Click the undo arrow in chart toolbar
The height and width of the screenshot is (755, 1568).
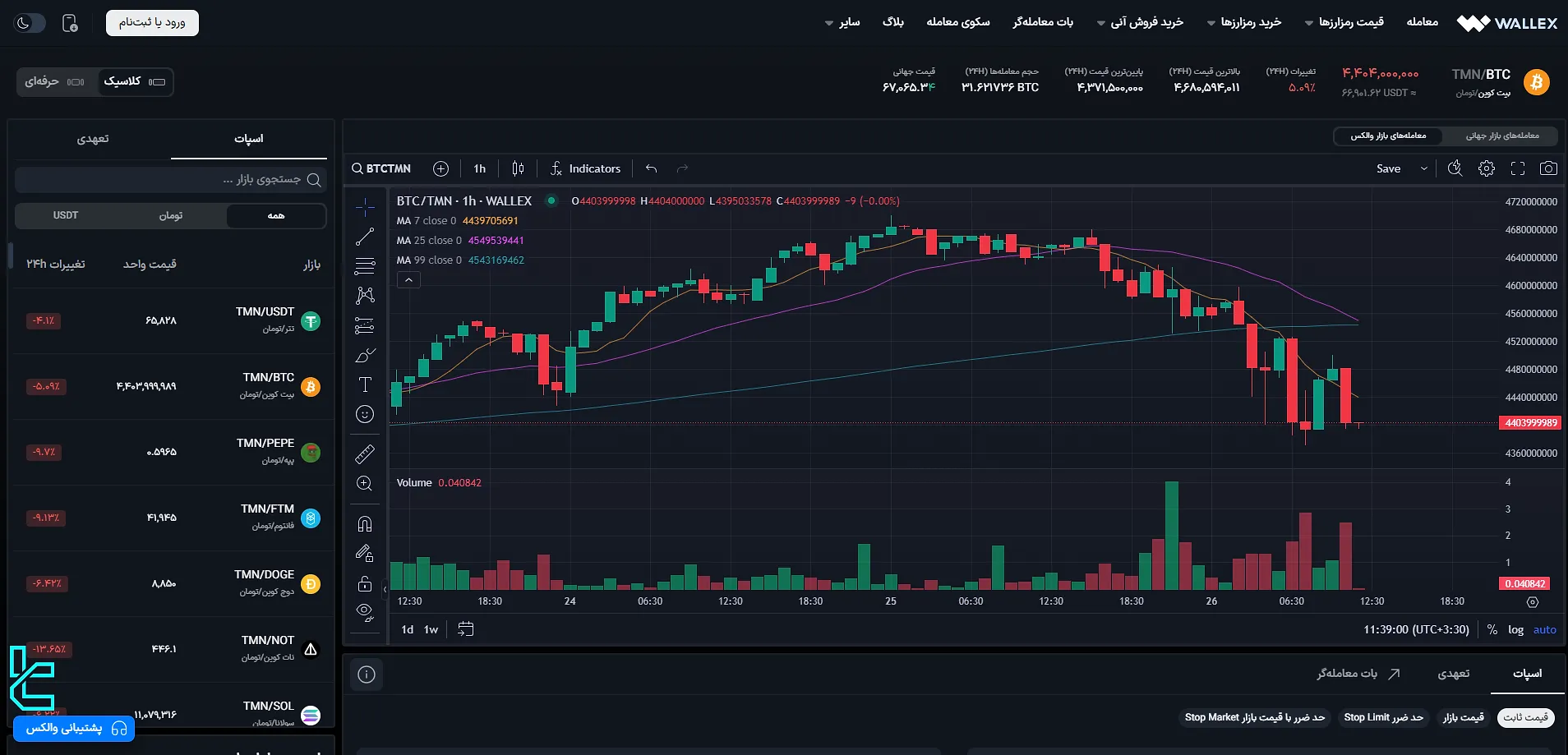pyautogui.click(x=651, y=168)
